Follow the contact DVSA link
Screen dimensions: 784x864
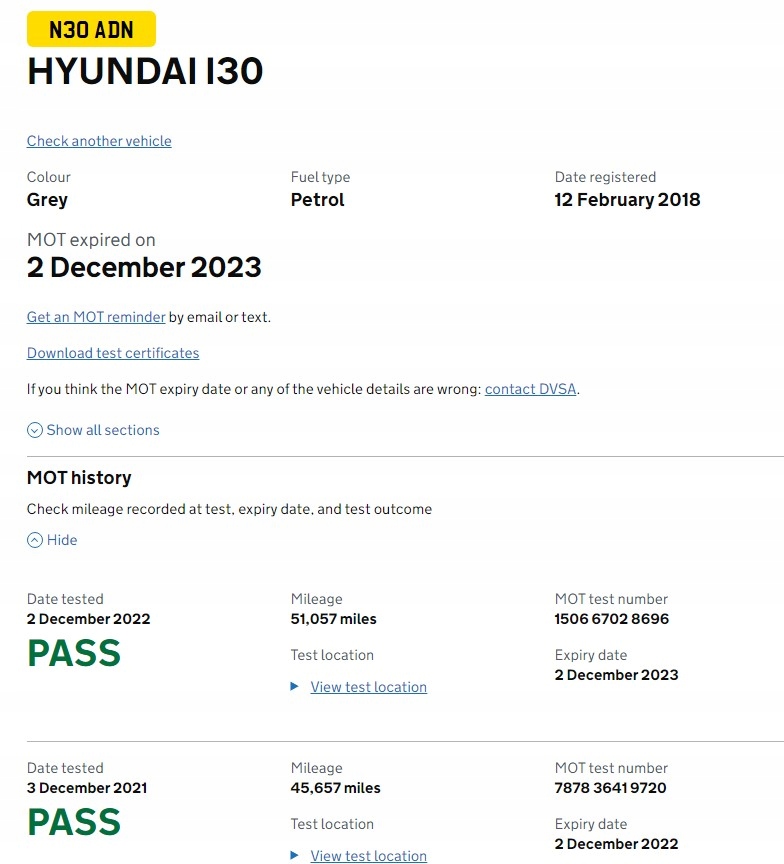(530, 389)
